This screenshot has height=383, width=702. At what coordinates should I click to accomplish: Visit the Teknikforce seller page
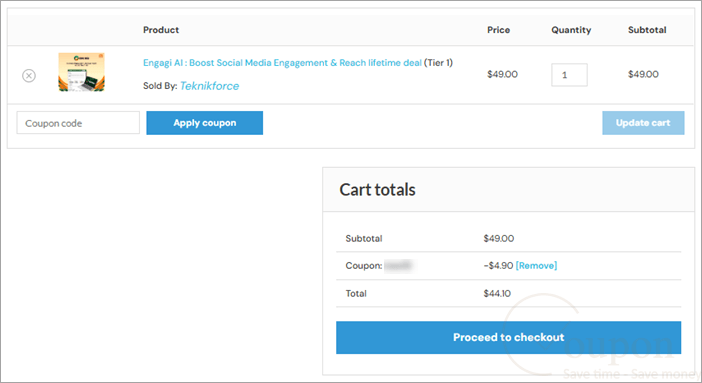210,86
